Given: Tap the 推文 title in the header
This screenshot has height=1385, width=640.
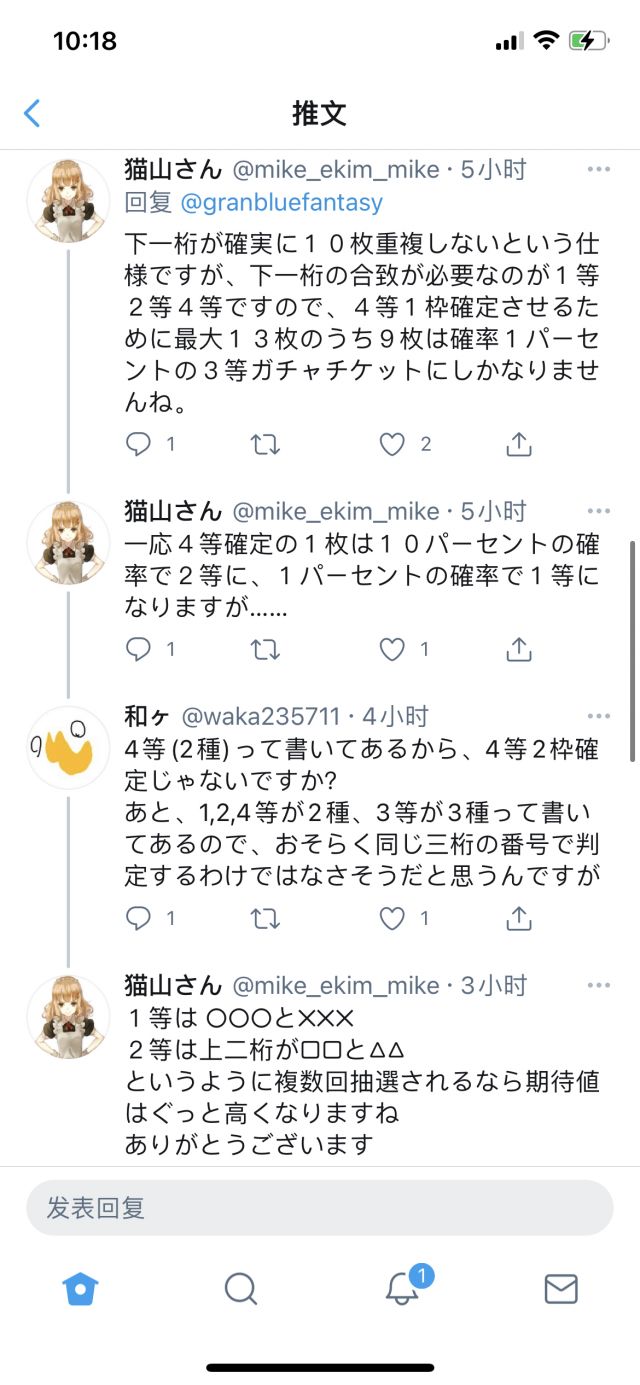Looking at the screenshot, I should (320, 114).
